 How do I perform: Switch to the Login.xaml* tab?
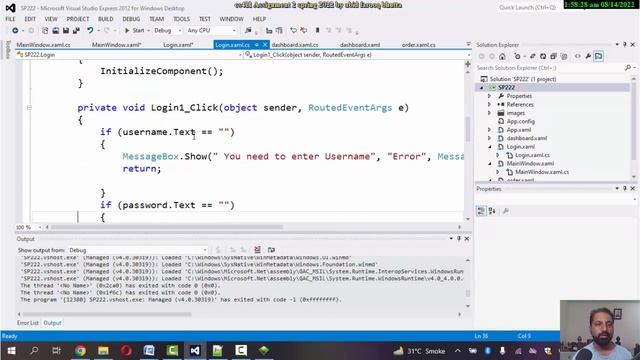click(x=178, y=45)
